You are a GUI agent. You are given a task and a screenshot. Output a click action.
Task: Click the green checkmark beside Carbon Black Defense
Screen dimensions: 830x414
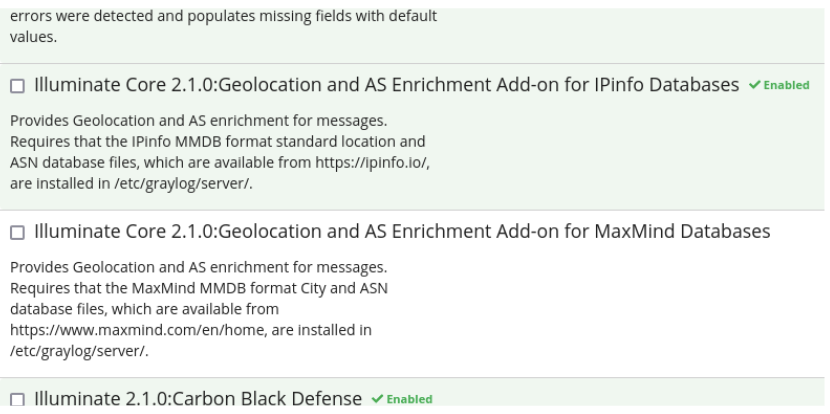click(x=375, y=400)
